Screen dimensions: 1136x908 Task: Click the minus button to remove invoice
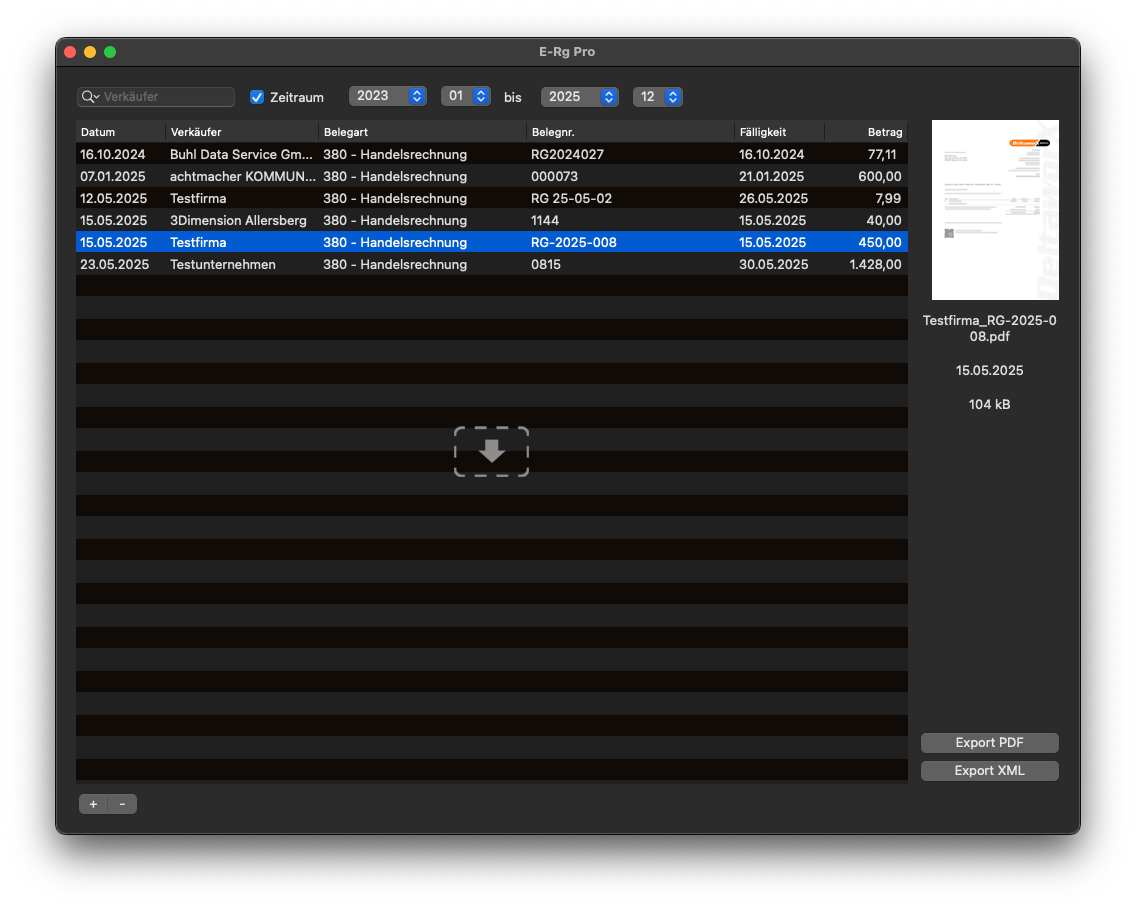(122, 804)
